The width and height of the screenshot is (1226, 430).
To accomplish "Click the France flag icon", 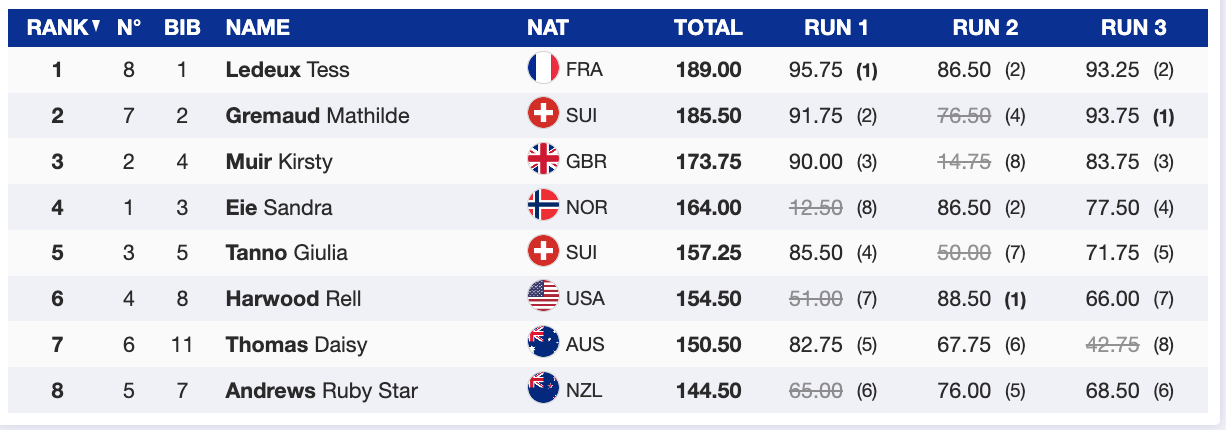I will click(543, 69).
